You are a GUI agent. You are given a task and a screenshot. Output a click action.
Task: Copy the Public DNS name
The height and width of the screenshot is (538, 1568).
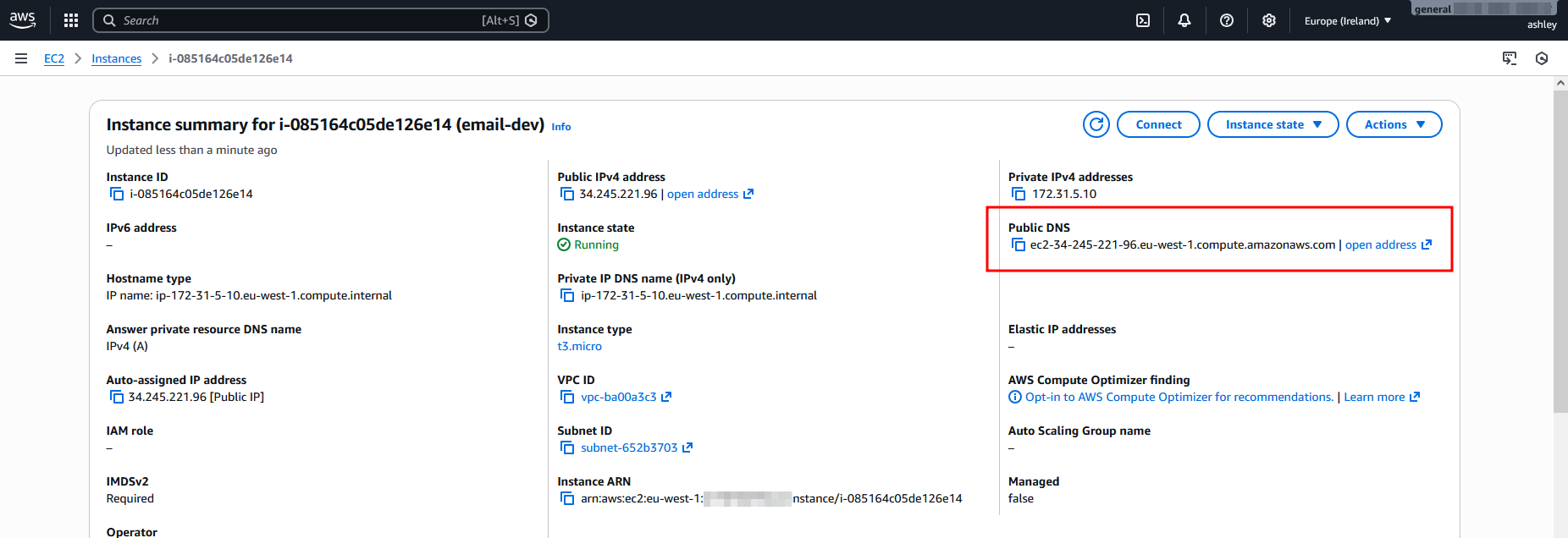tap(1019, 244)
